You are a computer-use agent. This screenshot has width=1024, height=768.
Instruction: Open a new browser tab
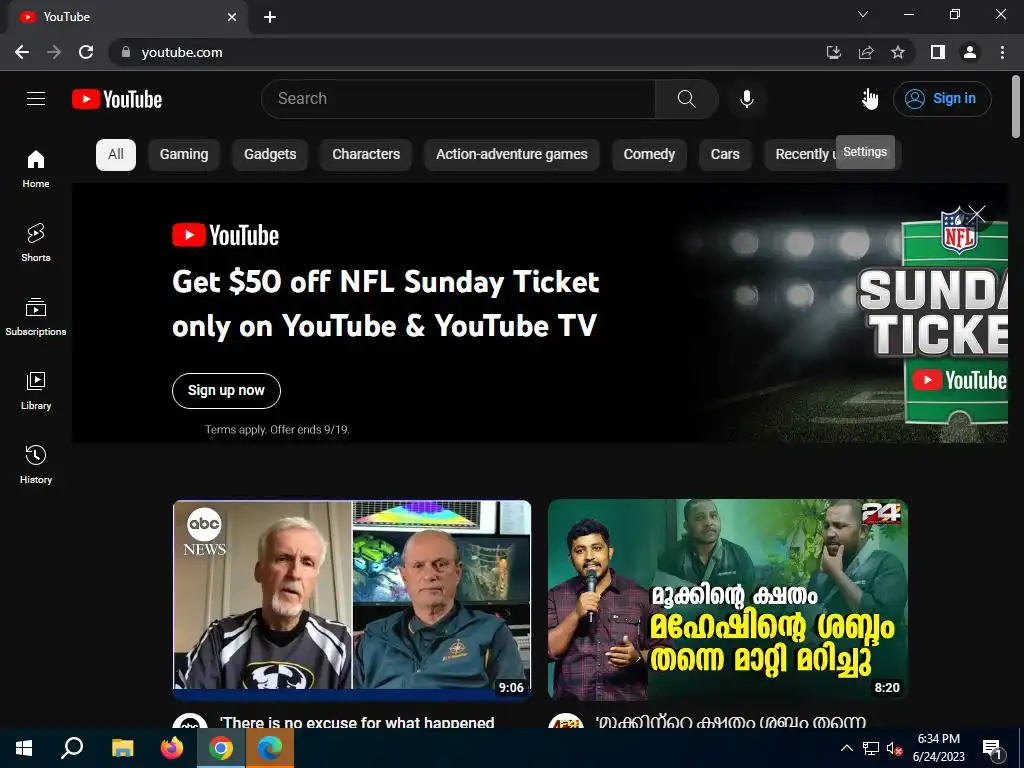point(270,17)
